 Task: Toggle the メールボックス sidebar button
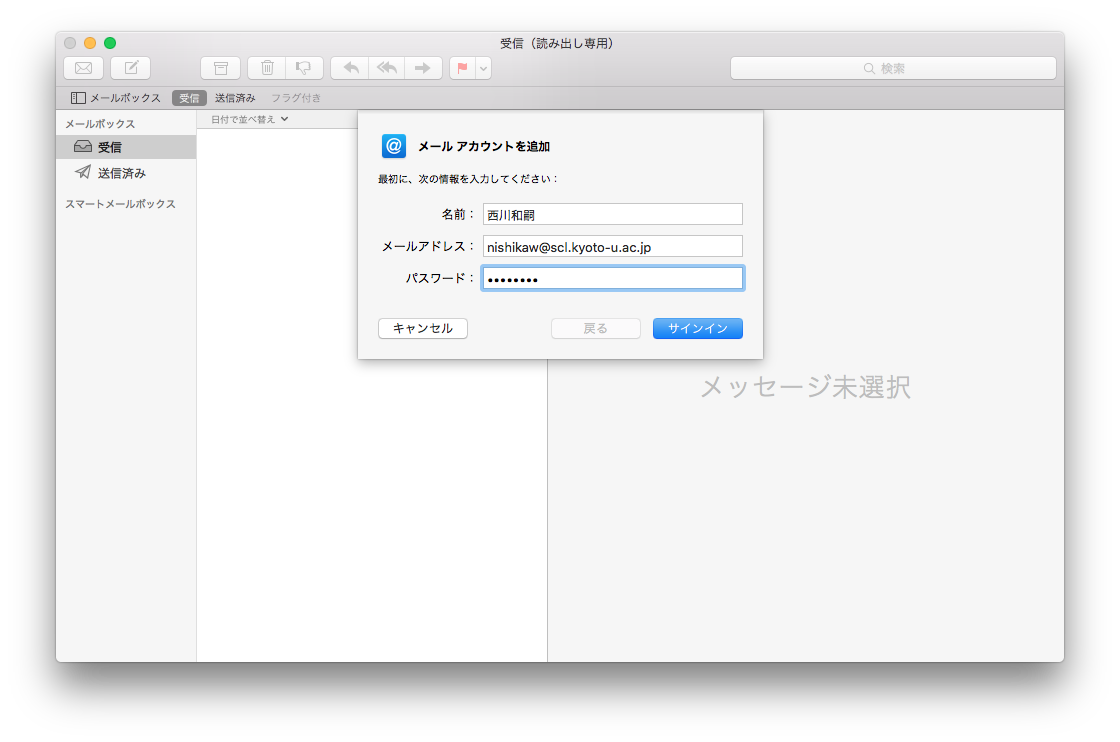point(116,98)
